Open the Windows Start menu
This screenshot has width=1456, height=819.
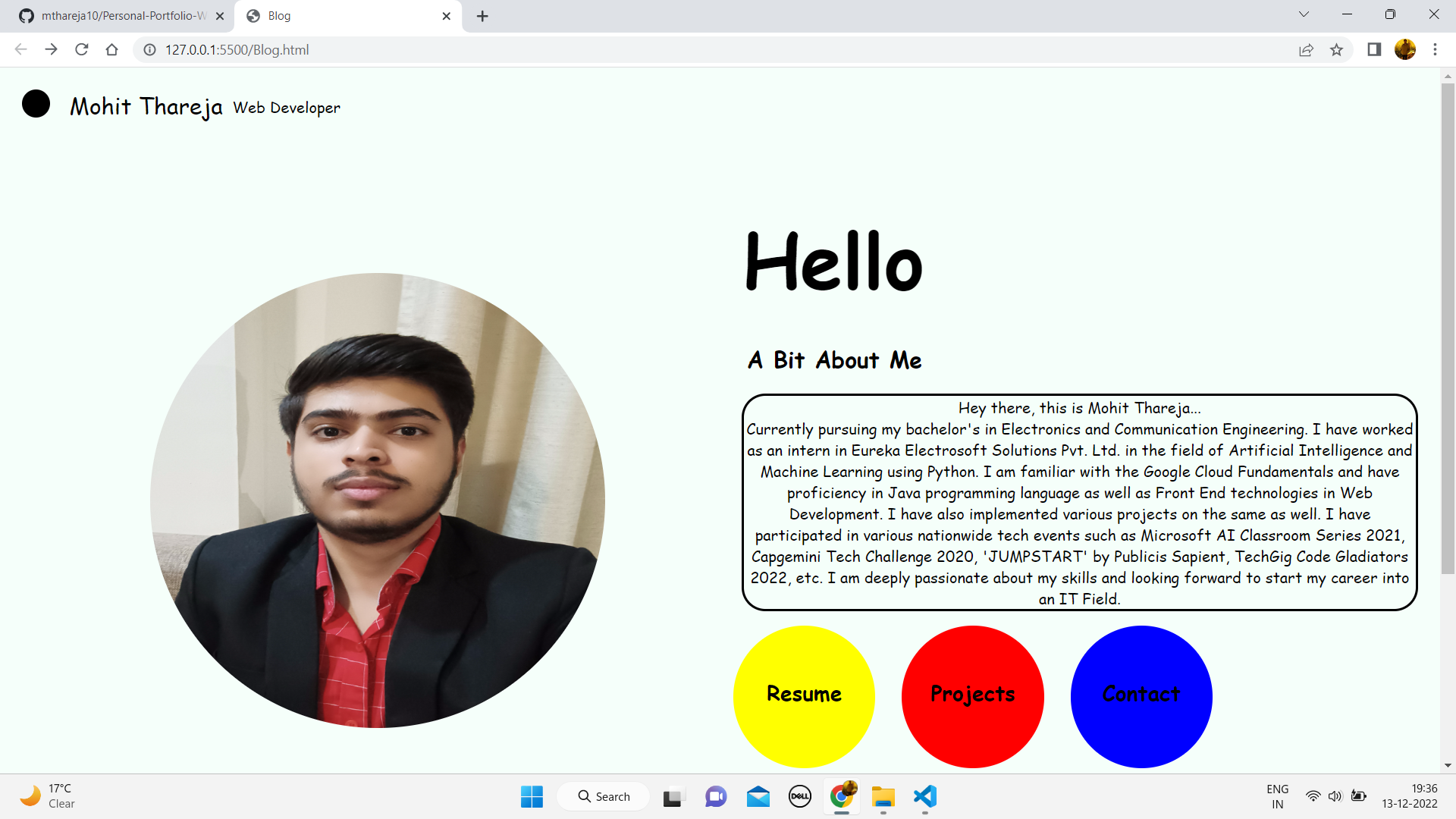pyautogui.click(x=532, y=796)
